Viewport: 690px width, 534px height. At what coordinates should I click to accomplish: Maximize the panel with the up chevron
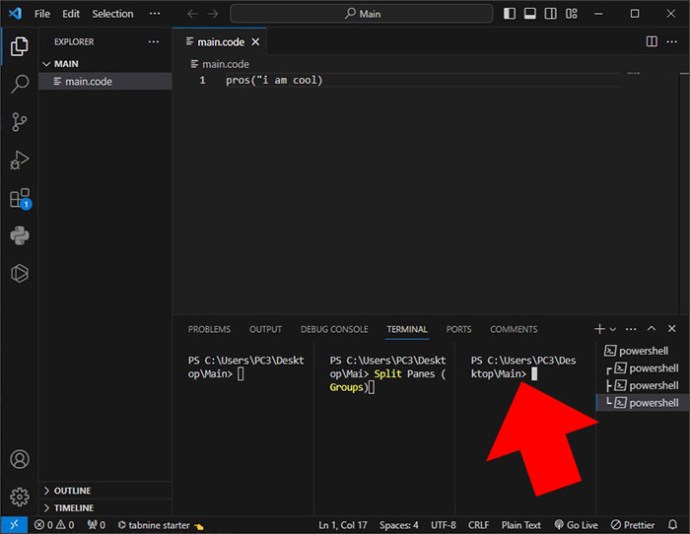pos(651,328)
